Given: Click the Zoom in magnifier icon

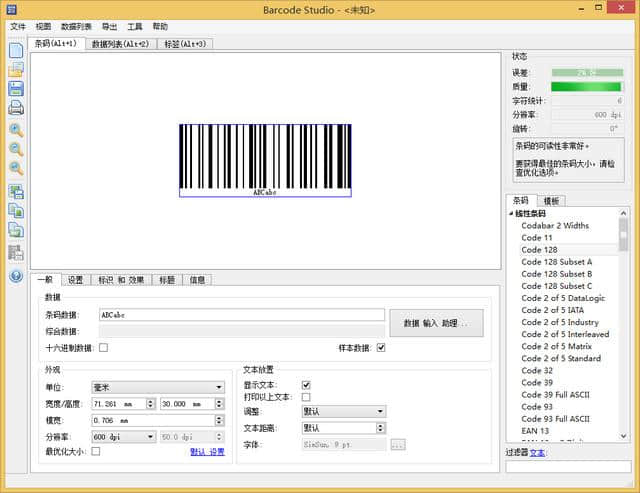Looking at the screenshot, I should pyautogui.click(x=16, y=130).
